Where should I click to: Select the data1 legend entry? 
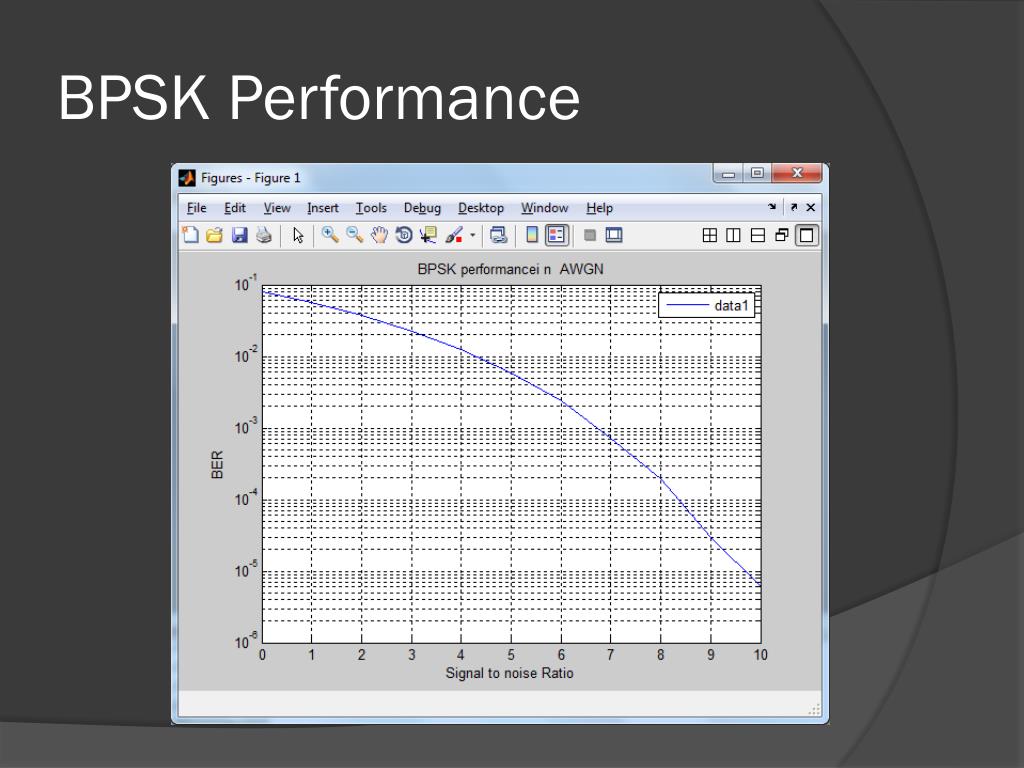(x=706, y=305)
